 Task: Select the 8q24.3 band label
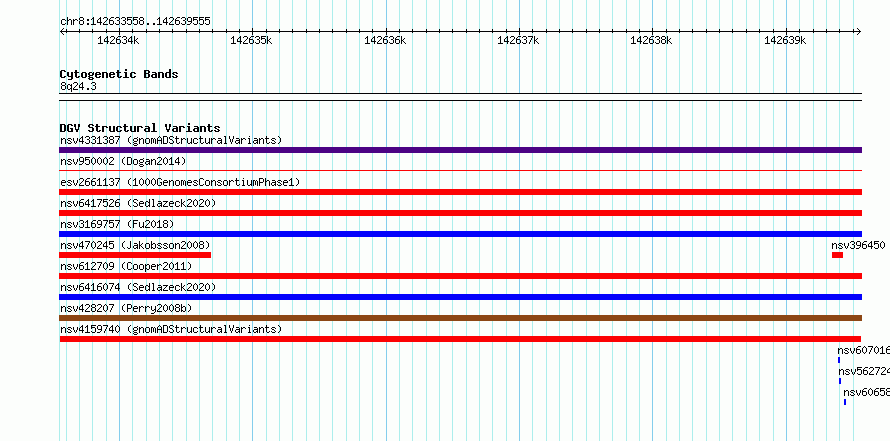coord(78,86)
